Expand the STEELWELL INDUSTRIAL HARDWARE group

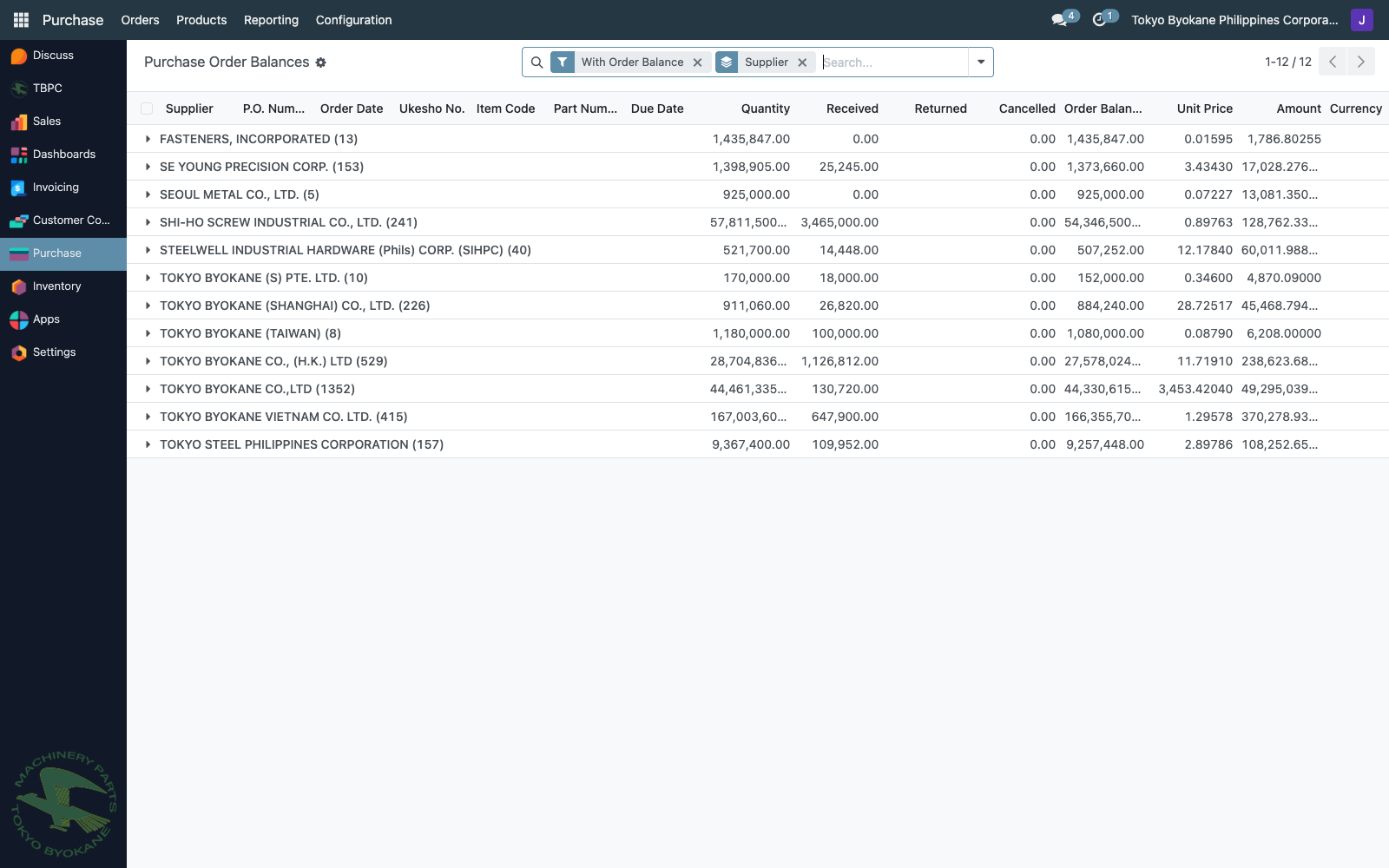click(148, 250)
